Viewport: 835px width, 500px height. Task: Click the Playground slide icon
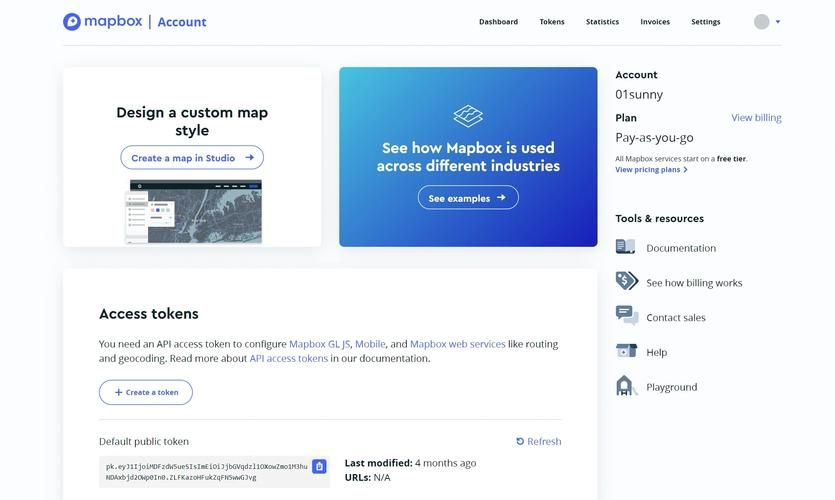[x=626, y=386]
